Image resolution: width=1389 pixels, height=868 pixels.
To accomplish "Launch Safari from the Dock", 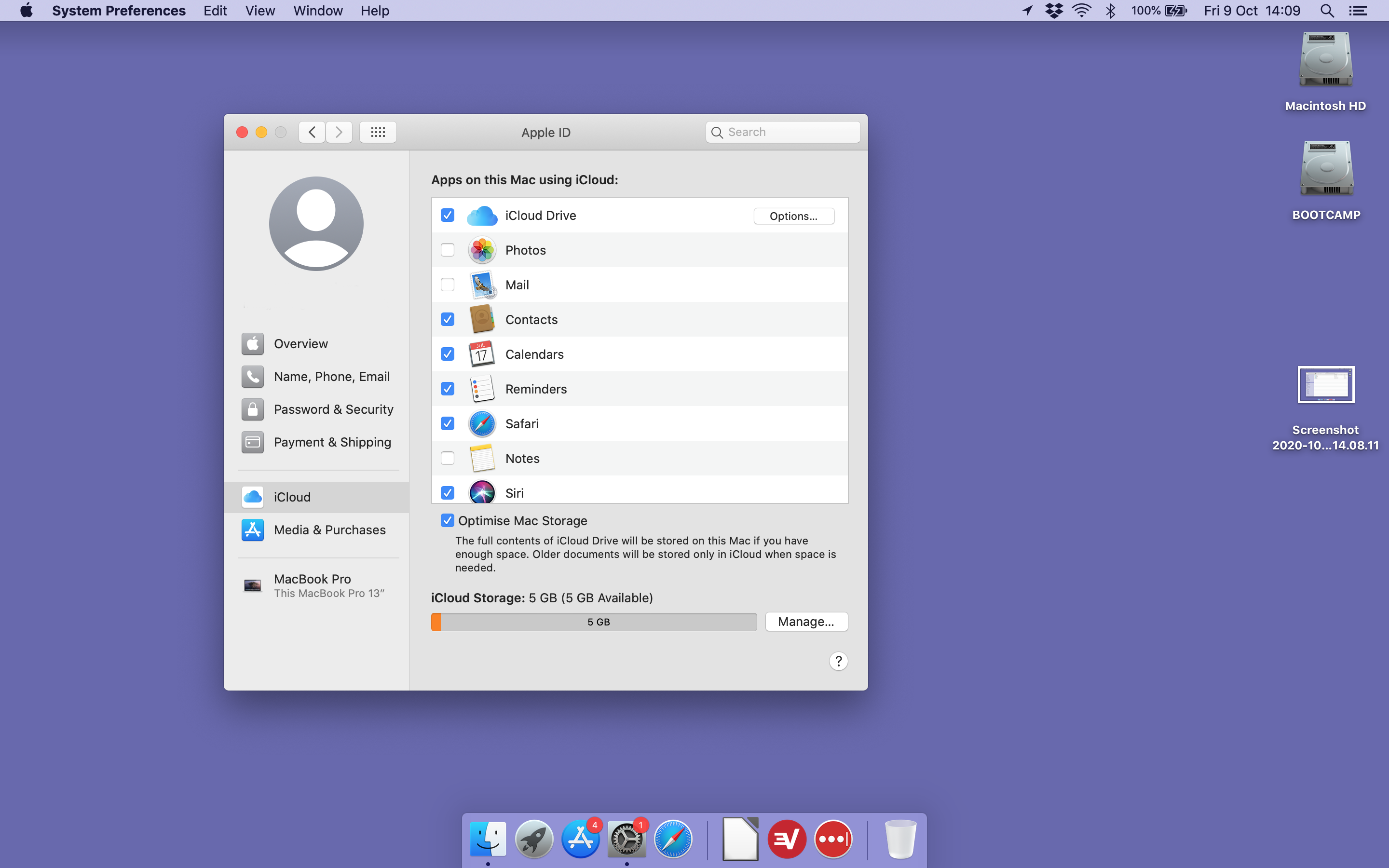I will click(673, 839).
